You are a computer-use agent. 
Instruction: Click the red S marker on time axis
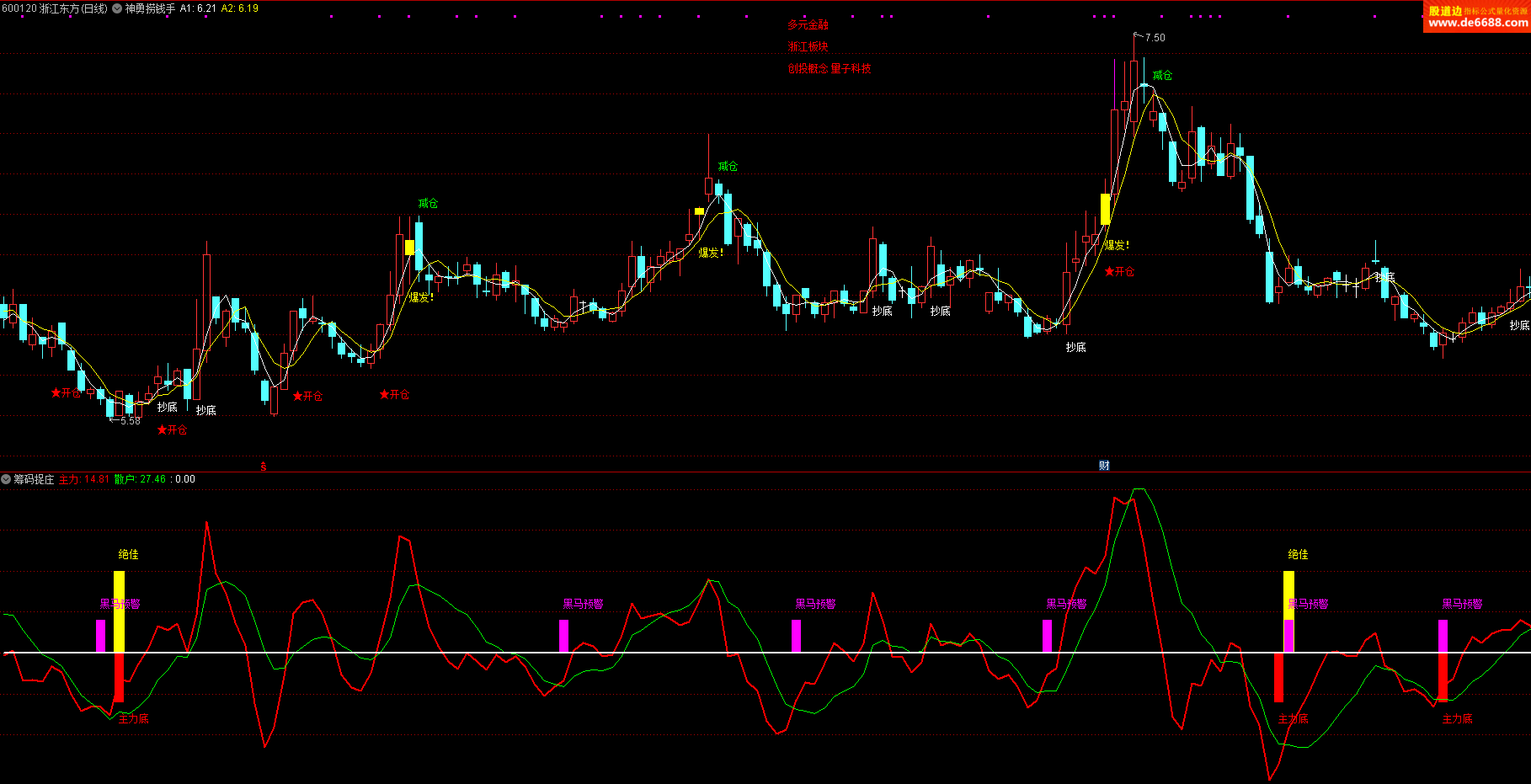264,466
